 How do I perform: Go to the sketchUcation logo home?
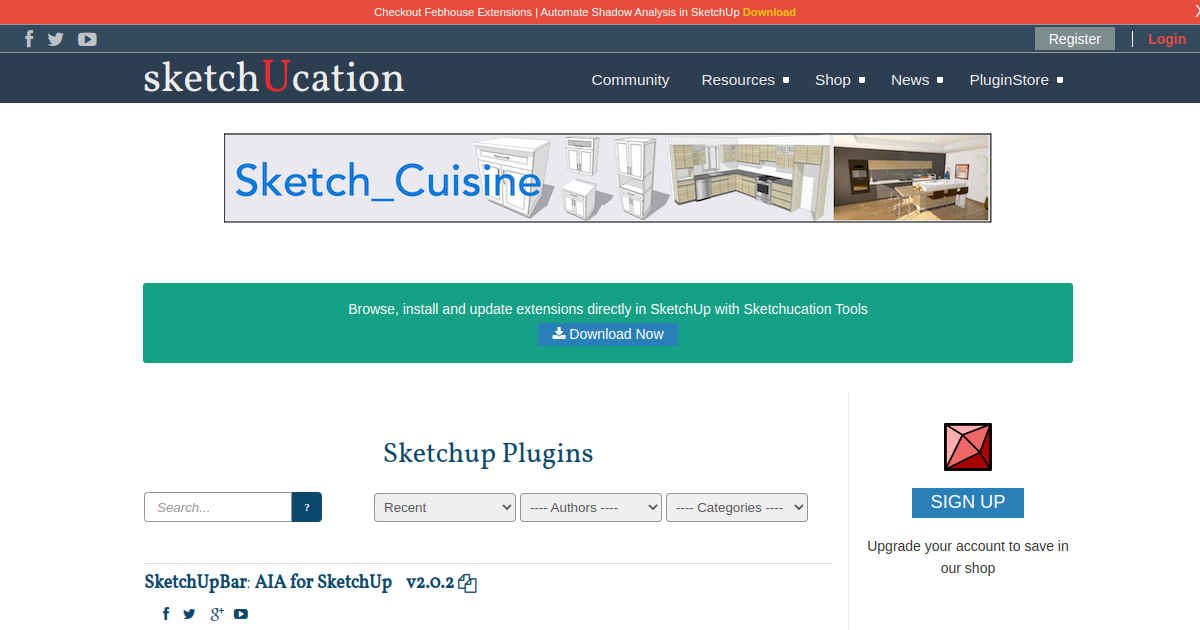tap(274, 78)
